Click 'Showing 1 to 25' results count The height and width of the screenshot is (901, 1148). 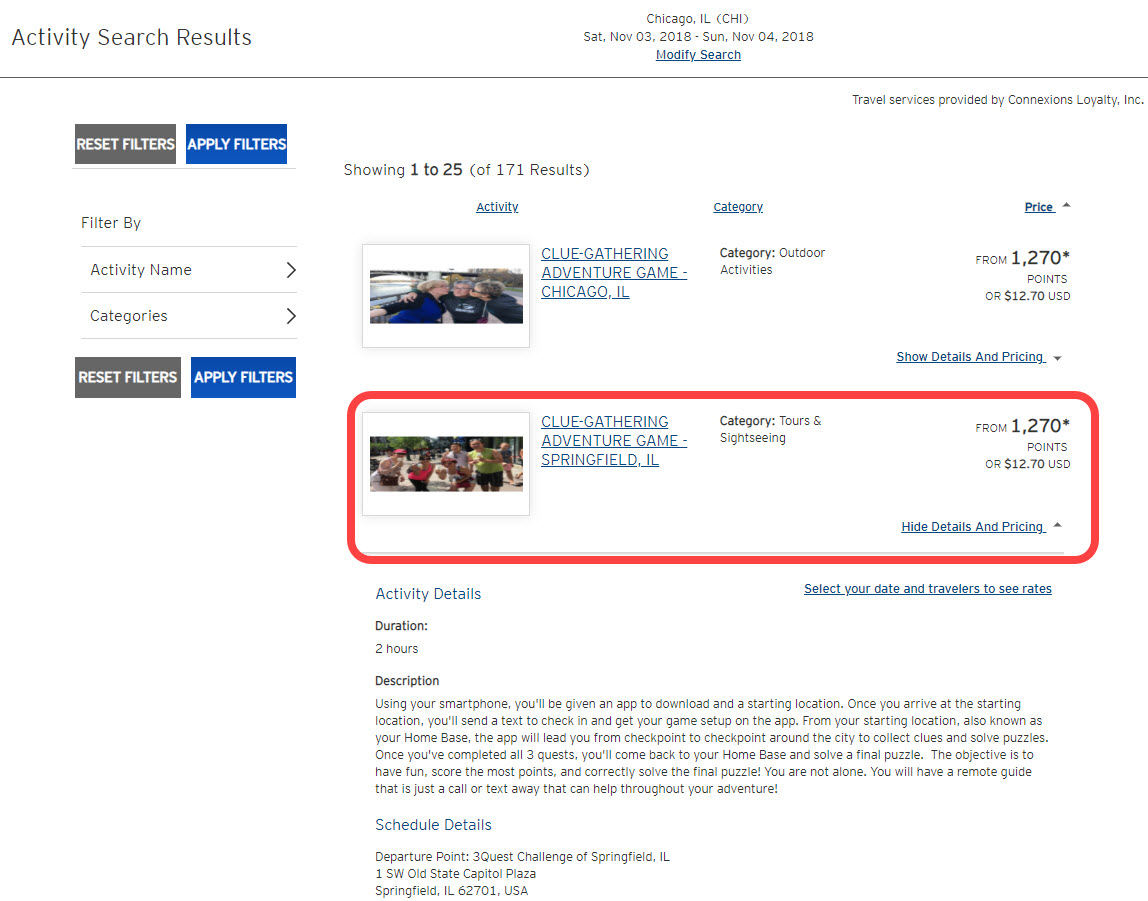(x=466, y=170)
